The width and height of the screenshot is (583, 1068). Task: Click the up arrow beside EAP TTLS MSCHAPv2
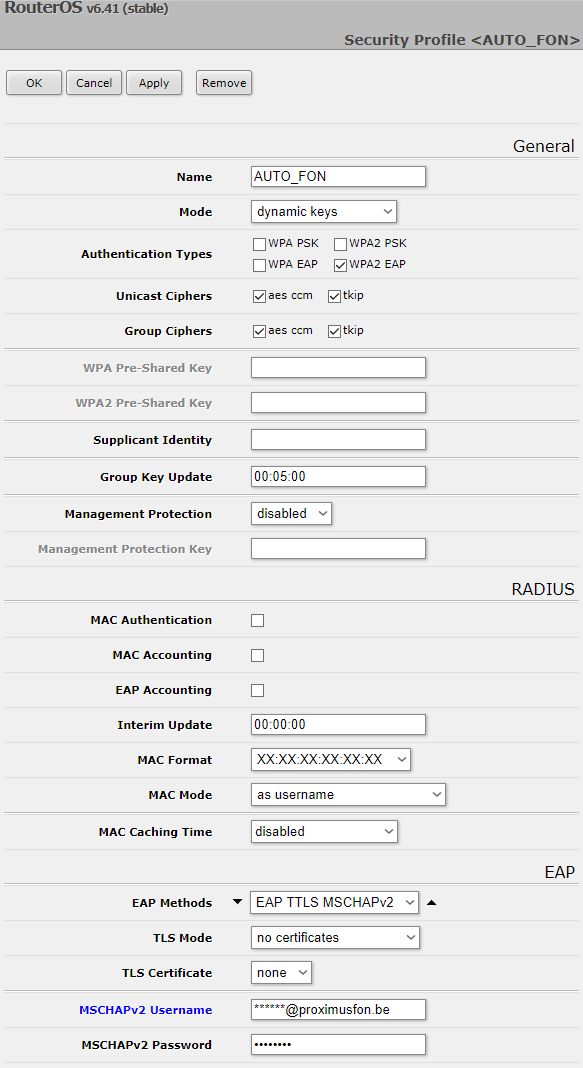coord(431,902)
